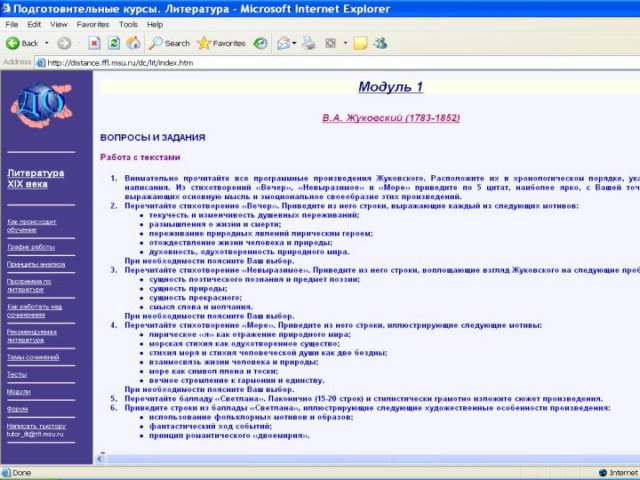Open the Edit menu
The width and height of the screenshot is (640, 480).
pyautogui.click(x=34, y=24)
